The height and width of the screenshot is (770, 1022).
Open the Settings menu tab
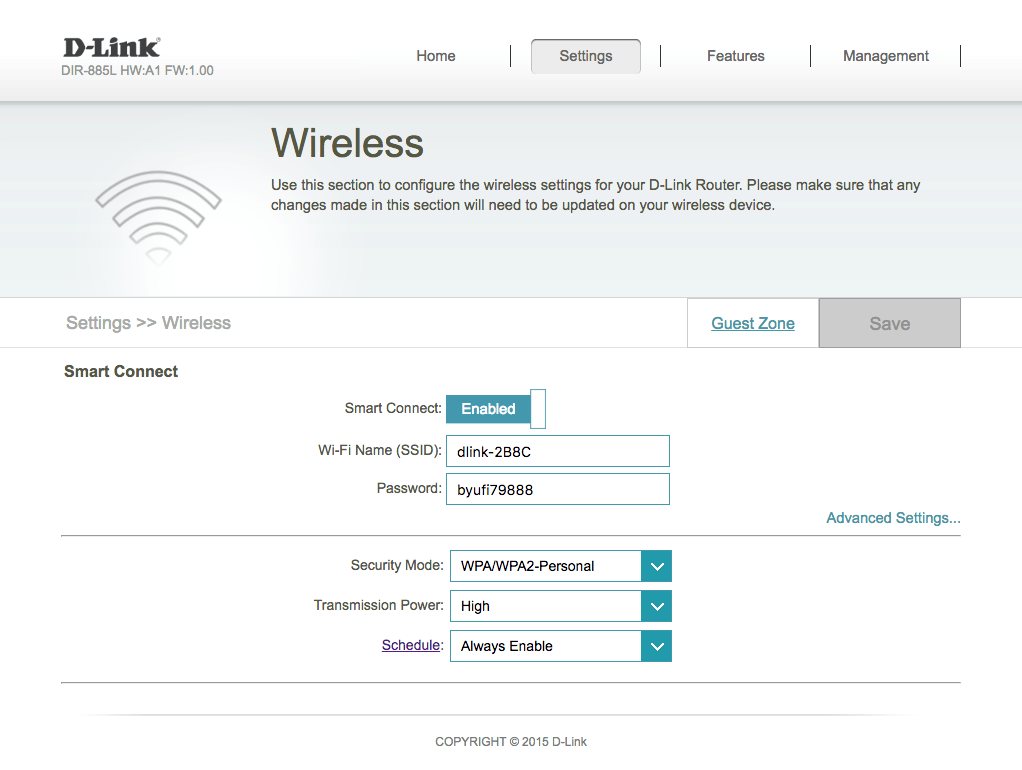pos(586,56)
